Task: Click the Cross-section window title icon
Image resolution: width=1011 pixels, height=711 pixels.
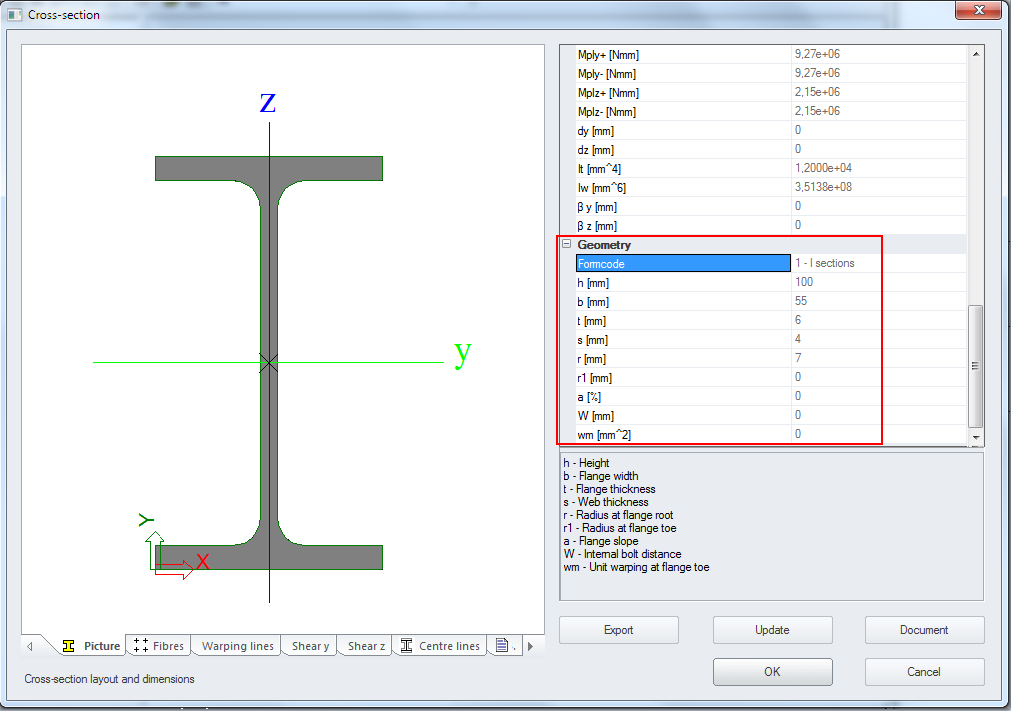Action: coord(14,14)
